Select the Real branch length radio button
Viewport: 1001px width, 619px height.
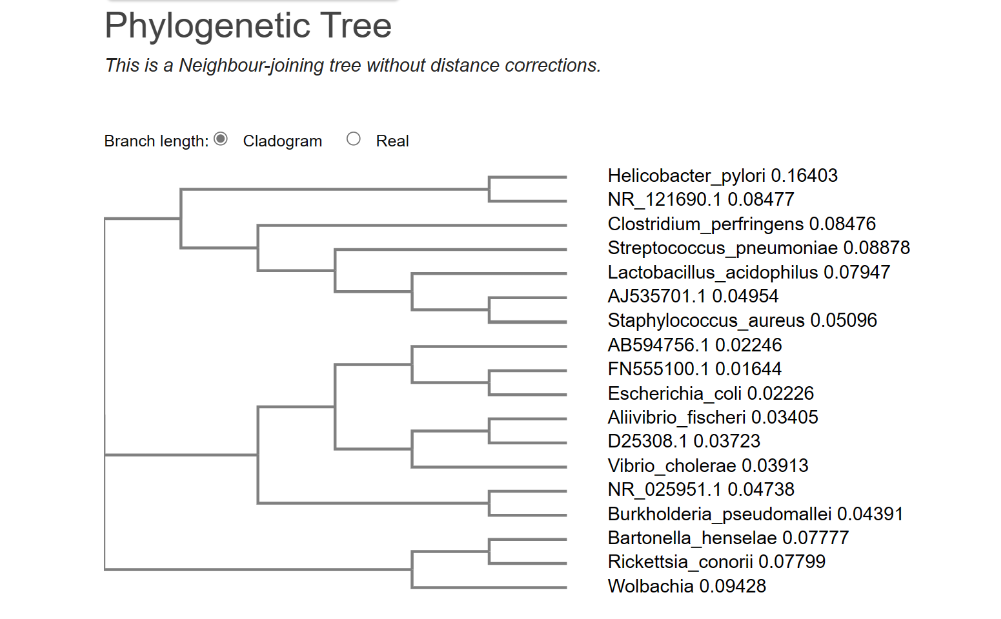pyautogui.click(x=353, y=140)
